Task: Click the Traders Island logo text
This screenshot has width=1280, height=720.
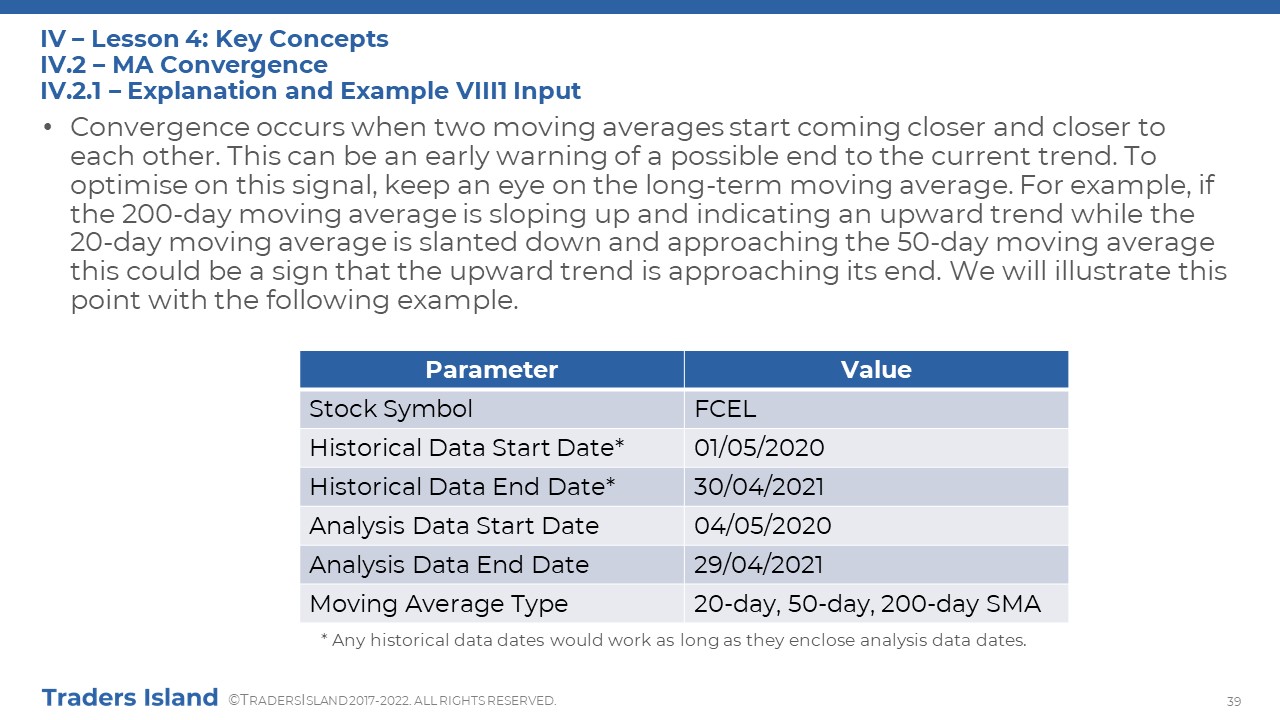Action: click(130, 698)
